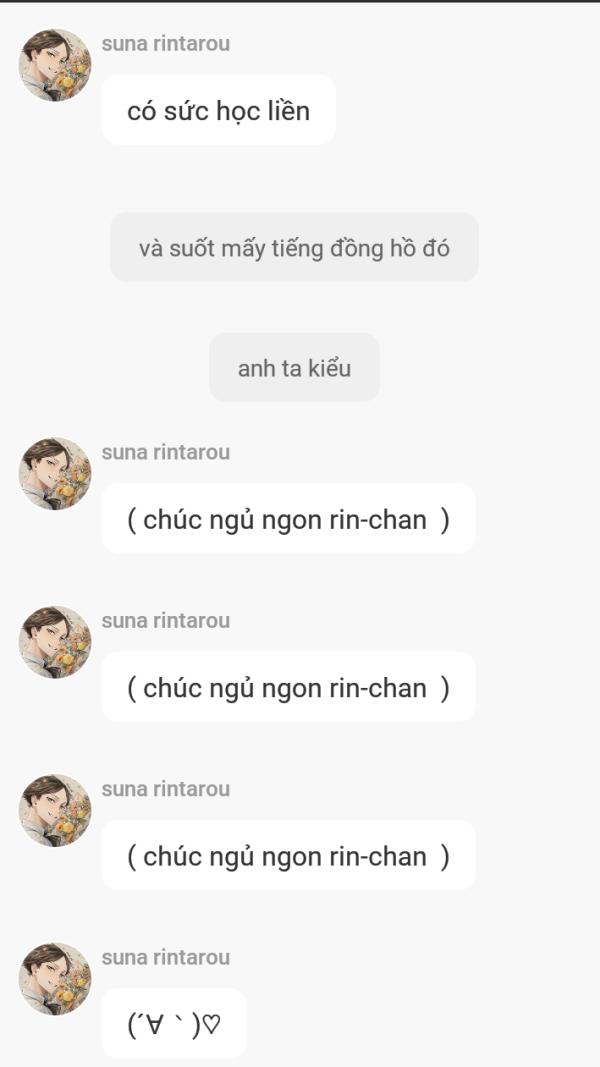Tap avatar beside middle 'chúc ngủ ngon' message
This screenshot has width=600, height=1067.
(x=55, y=642)
